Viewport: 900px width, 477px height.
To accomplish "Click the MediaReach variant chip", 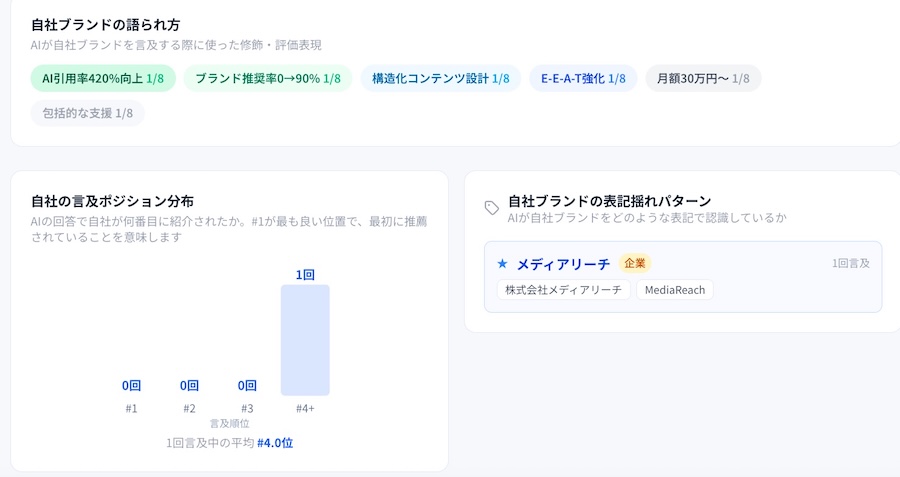I will (675, 290).
